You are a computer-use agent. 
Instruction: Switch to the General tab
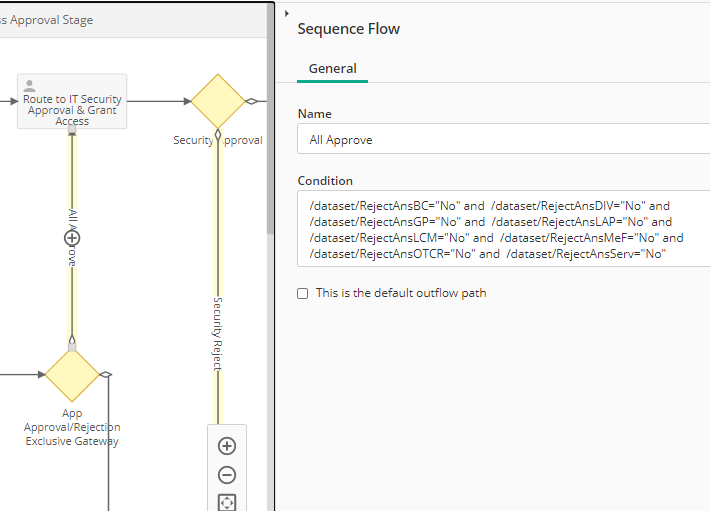click(x=332, y=69)
